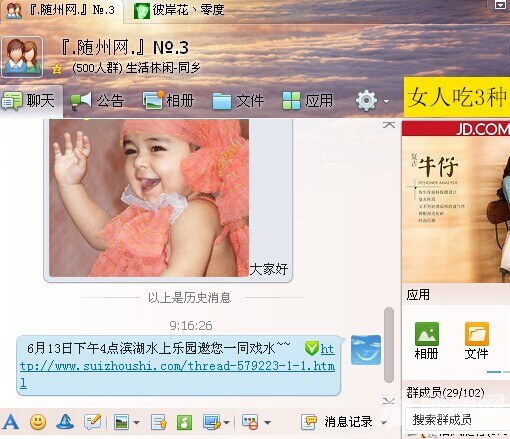510x439 pixels.
Task: Click the yellow star group icon
Action: click(57, 69)
